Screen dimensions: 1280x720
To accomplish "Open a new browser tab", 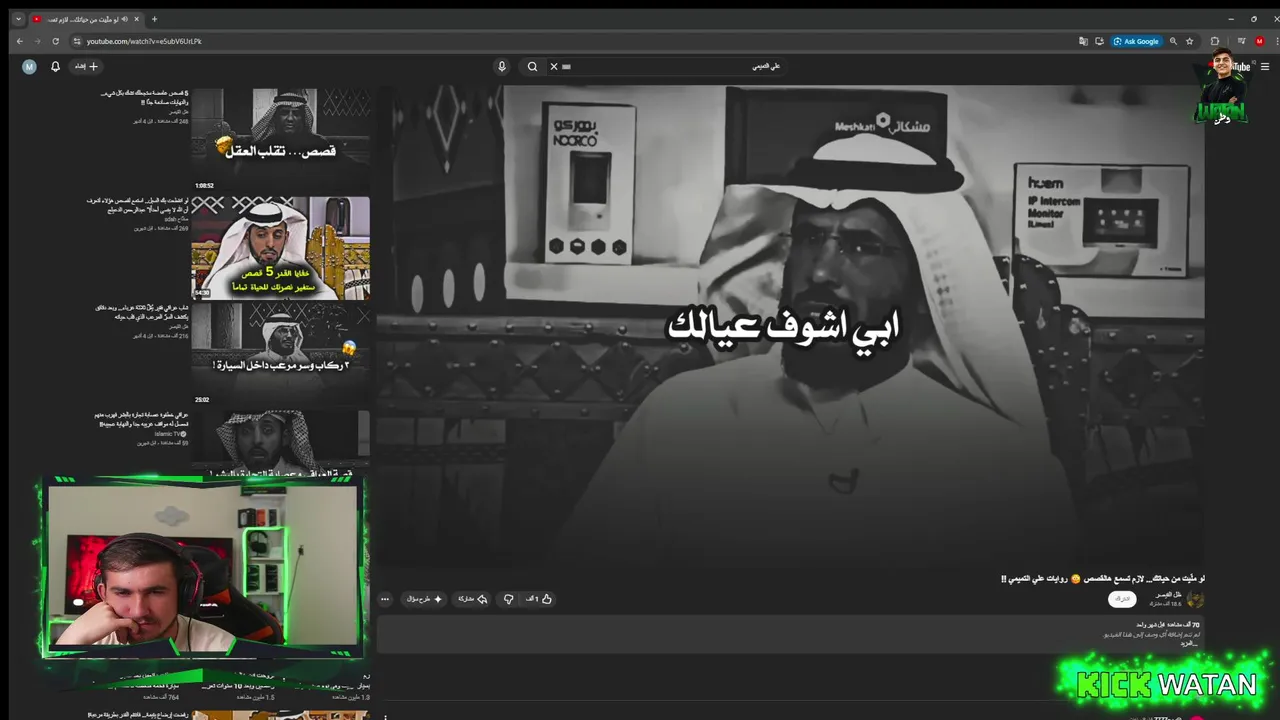I will point(154,19).
